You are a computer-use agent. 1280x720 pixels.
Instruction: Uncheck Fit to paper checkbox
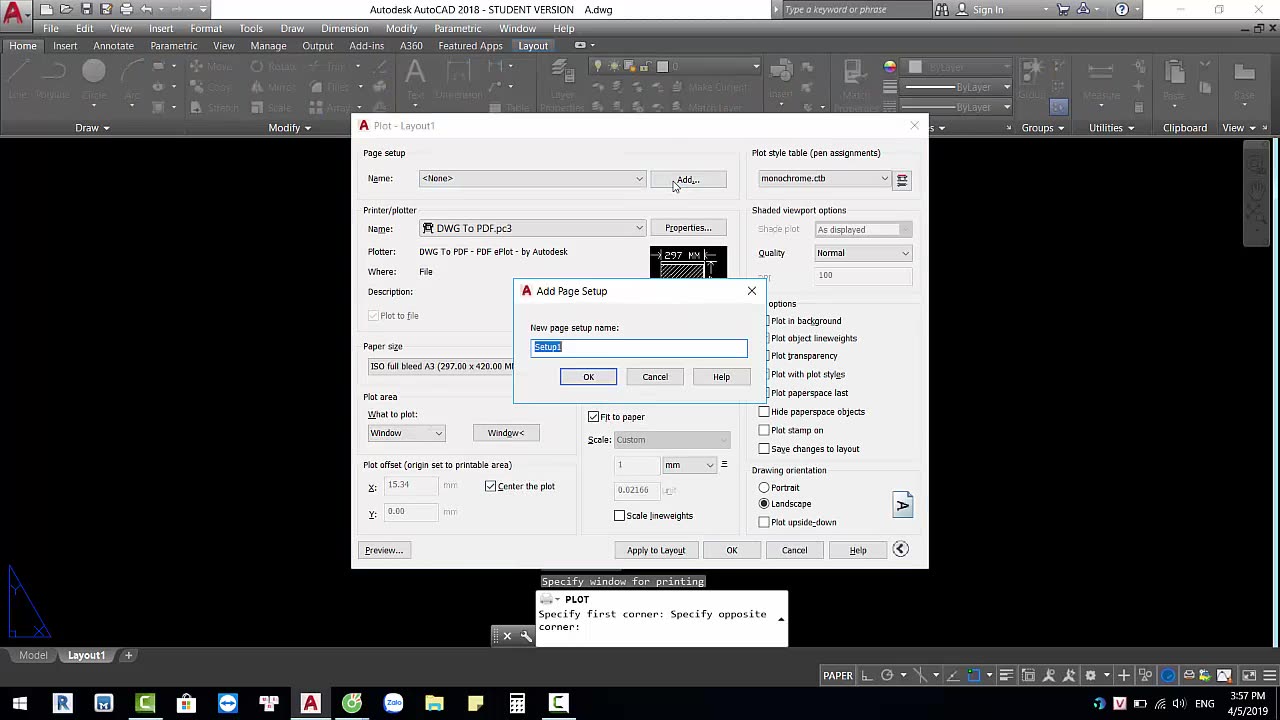tap(593, 417)
